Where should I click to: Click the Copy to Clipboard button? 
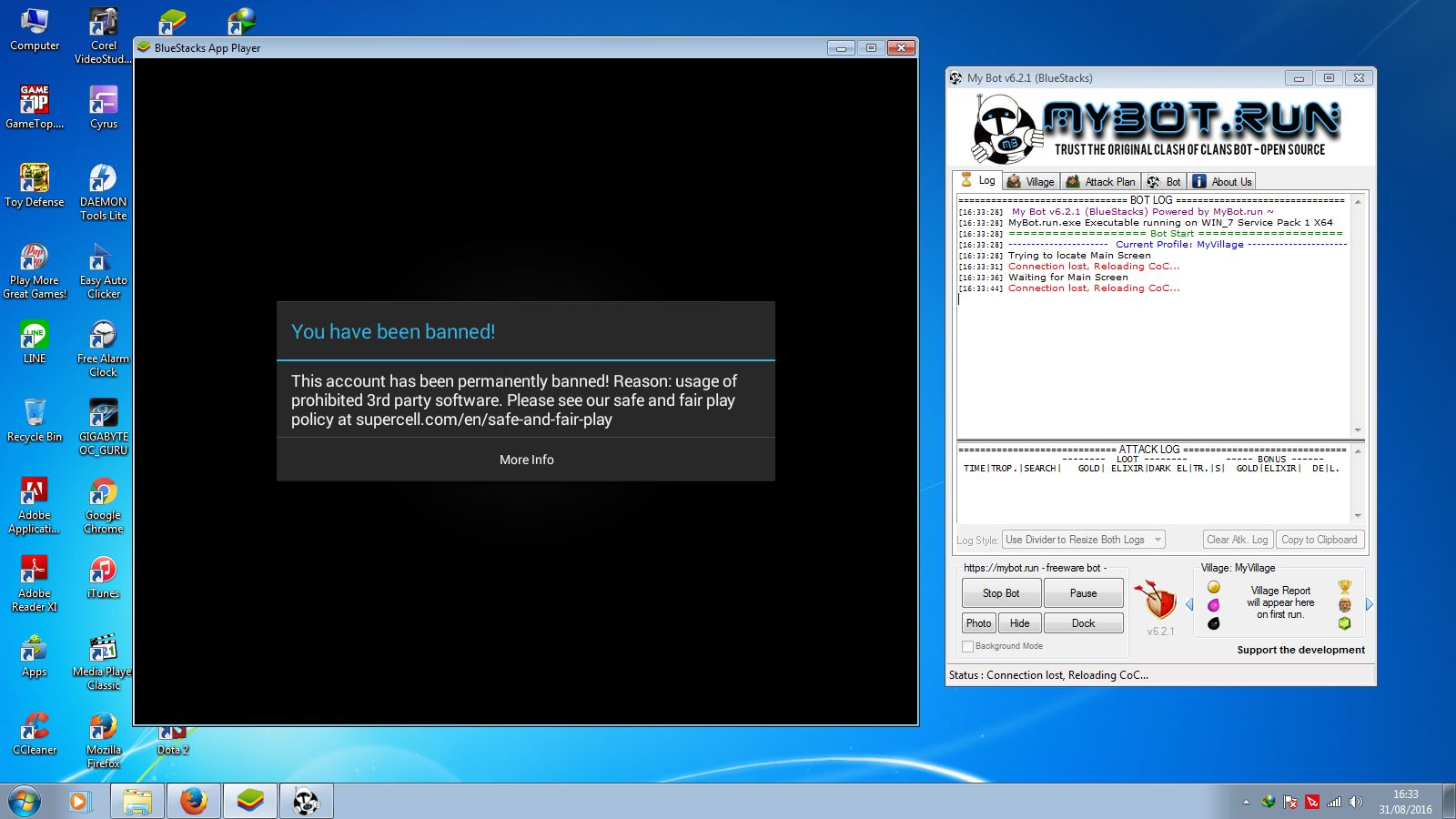[x=1319, y=540]
